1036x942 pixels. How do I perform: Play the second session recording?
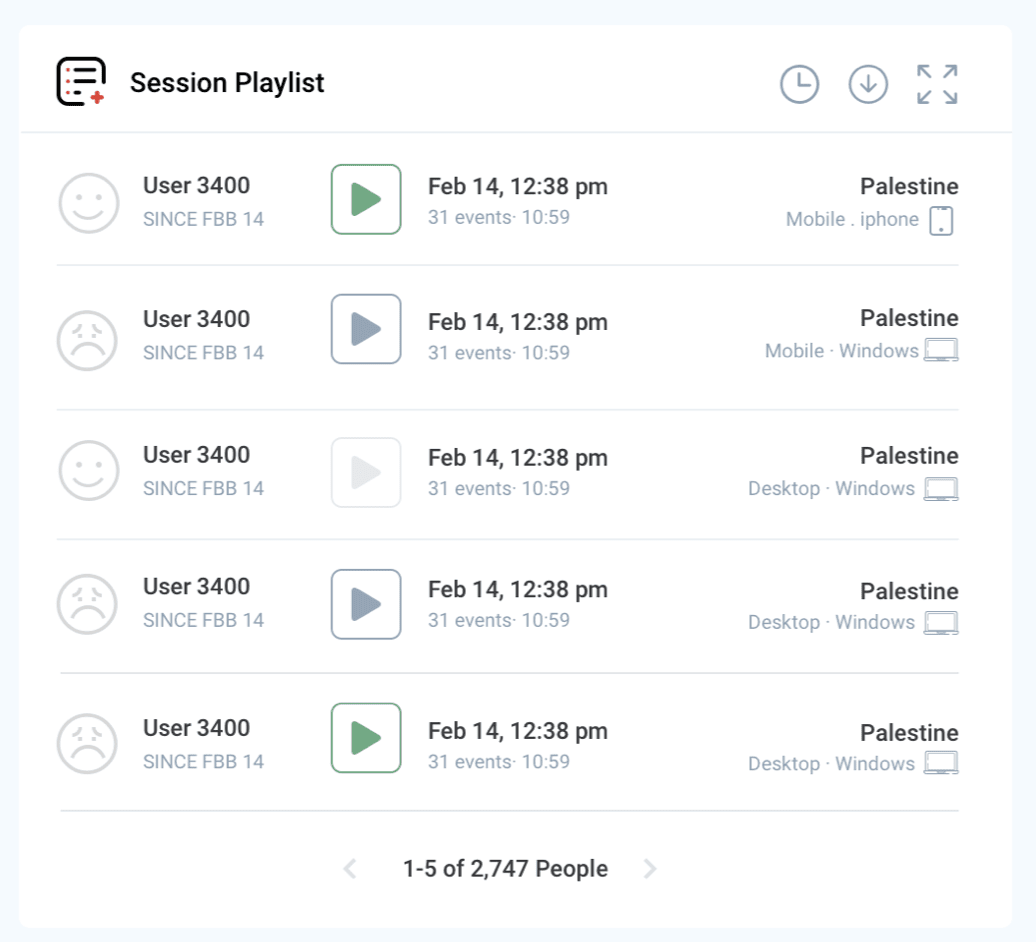[365, 330]
